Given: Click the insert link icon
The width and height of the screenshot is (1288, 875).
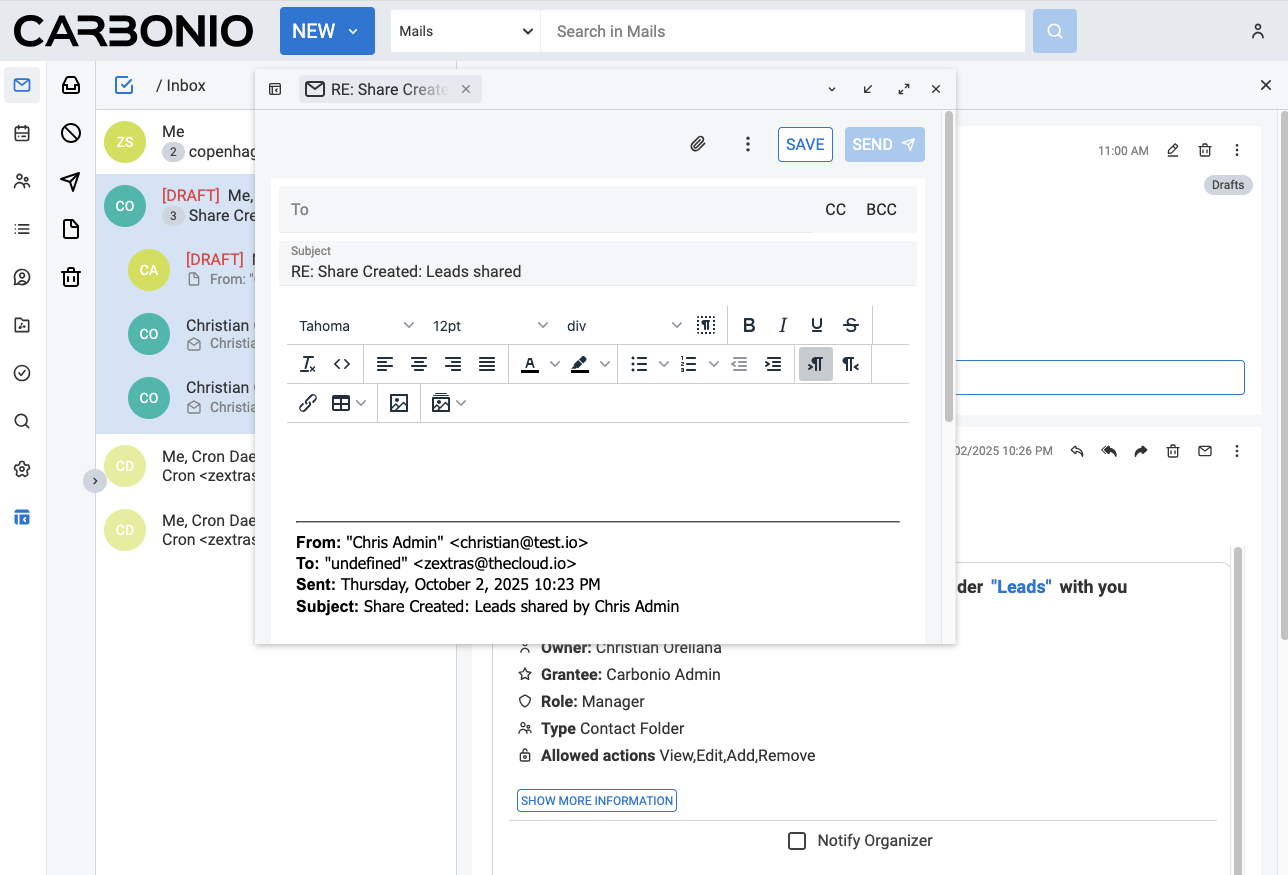Looking at the screenshot, I should (x=308, y=403).
